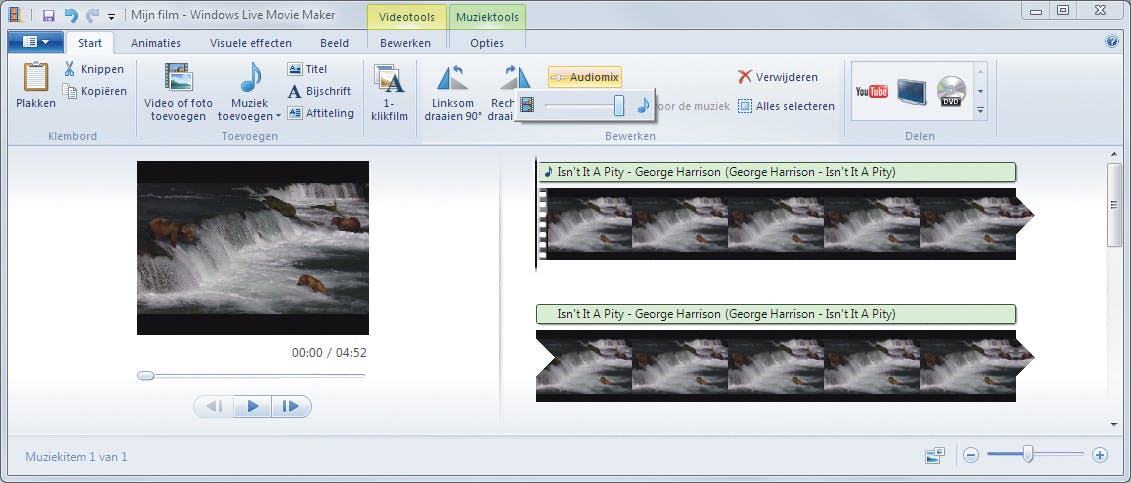
Task: Click the preview seek bar slider
Action: [x=146, y=376]
